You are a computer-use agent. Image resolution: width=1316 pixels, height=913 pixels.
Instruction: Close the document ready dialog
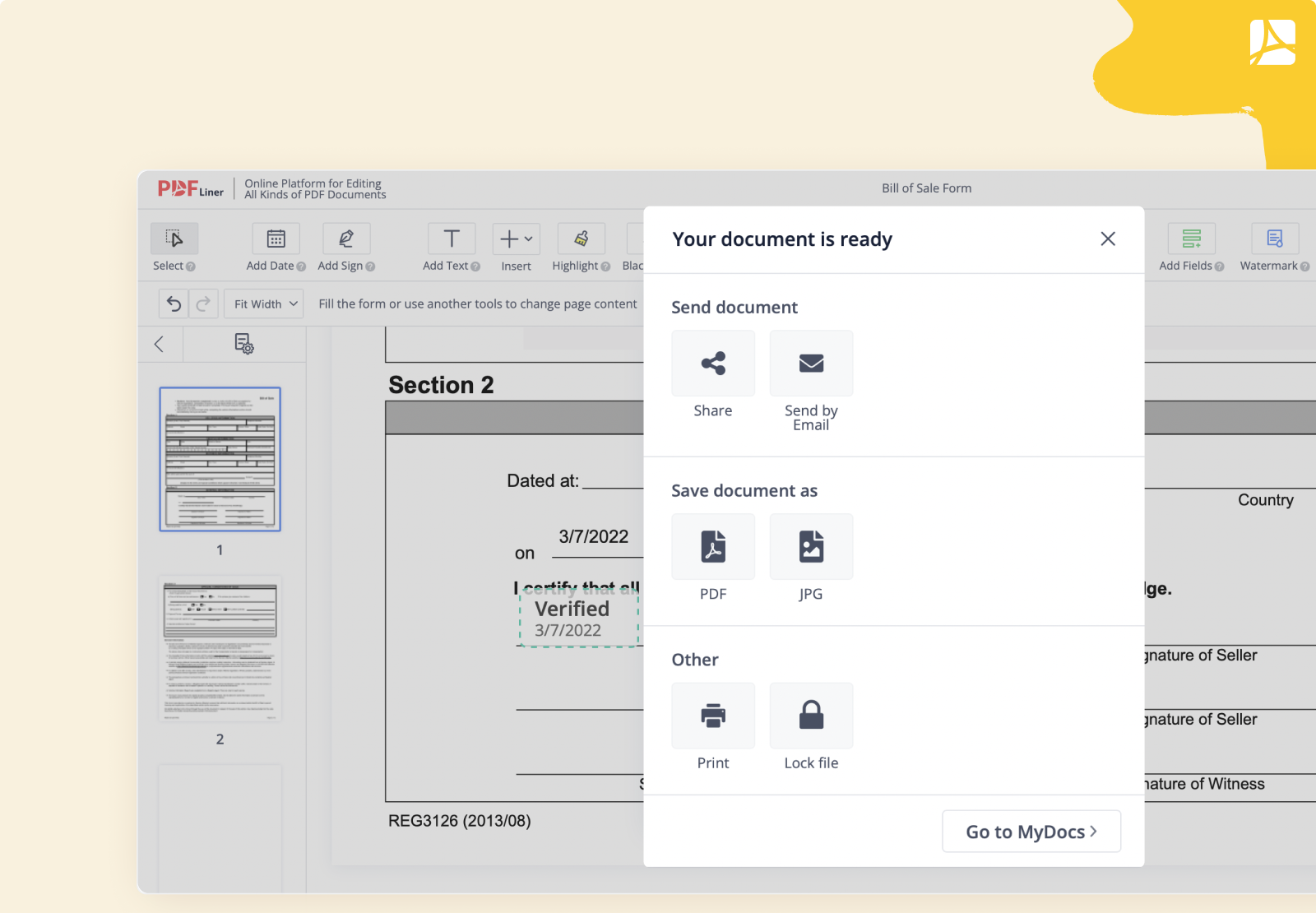coord(1108,239)
